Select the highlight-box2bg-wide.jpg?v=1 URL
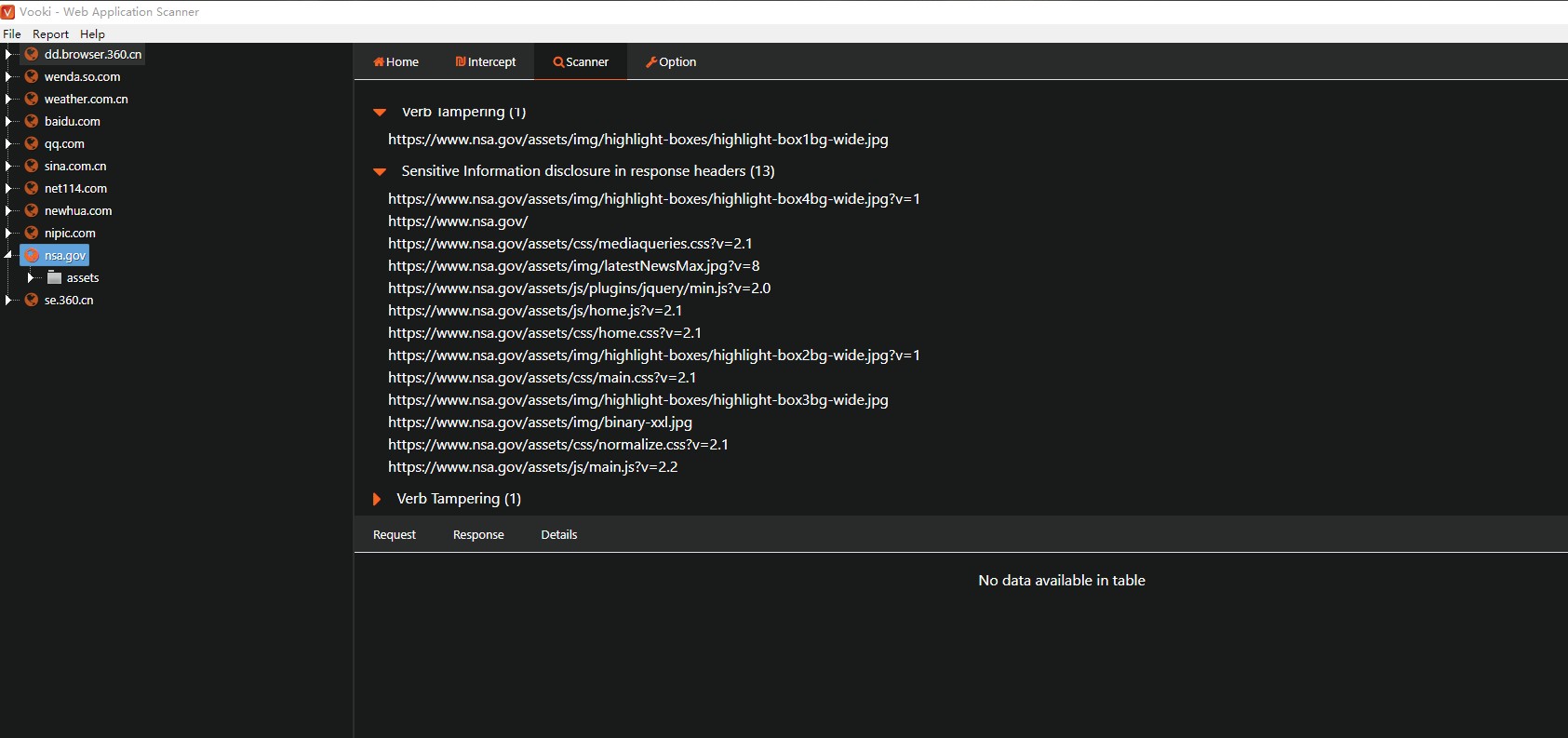 (x=654, y=356)
